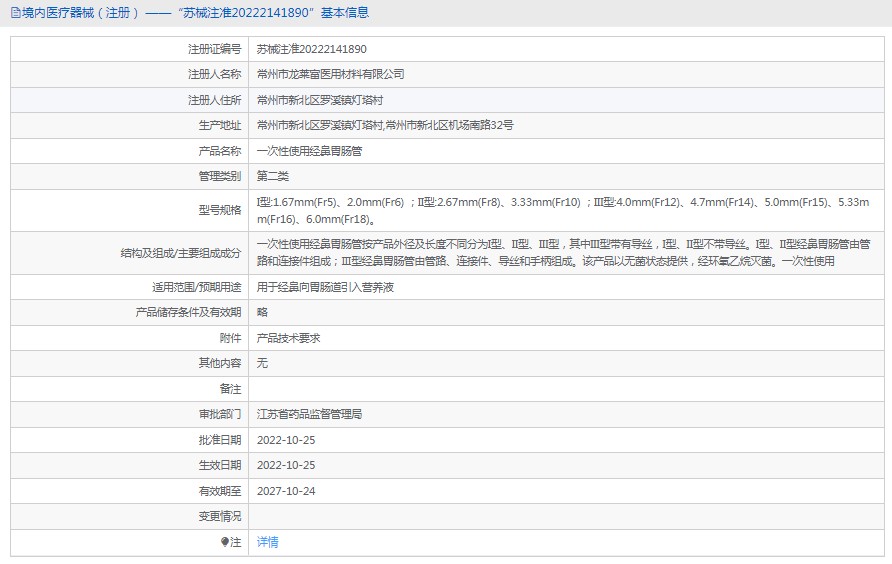Click the 结构及组成/主要组成成分 label
Image resolution: width=892 pixels, height=564 pixels.
tap(181, 253)
